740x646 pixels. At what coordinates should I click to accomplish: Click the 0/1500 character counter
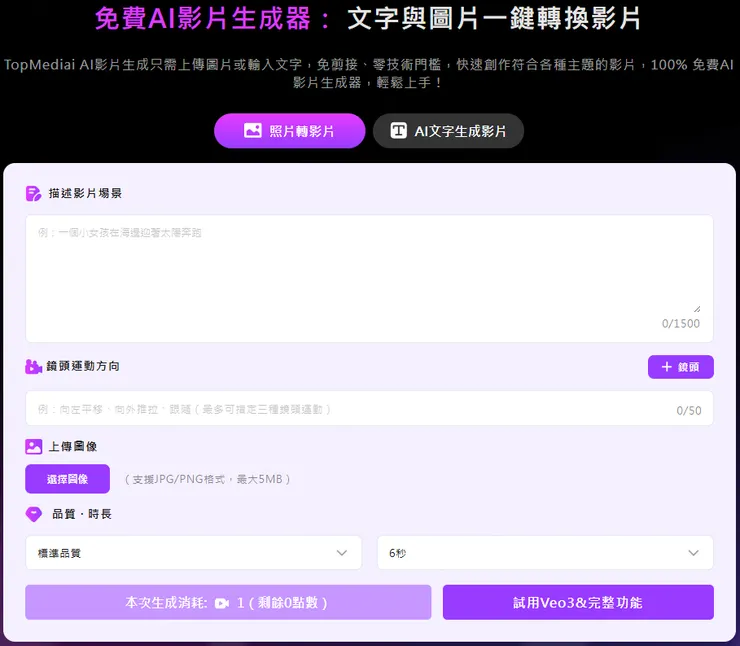[681, 324]
